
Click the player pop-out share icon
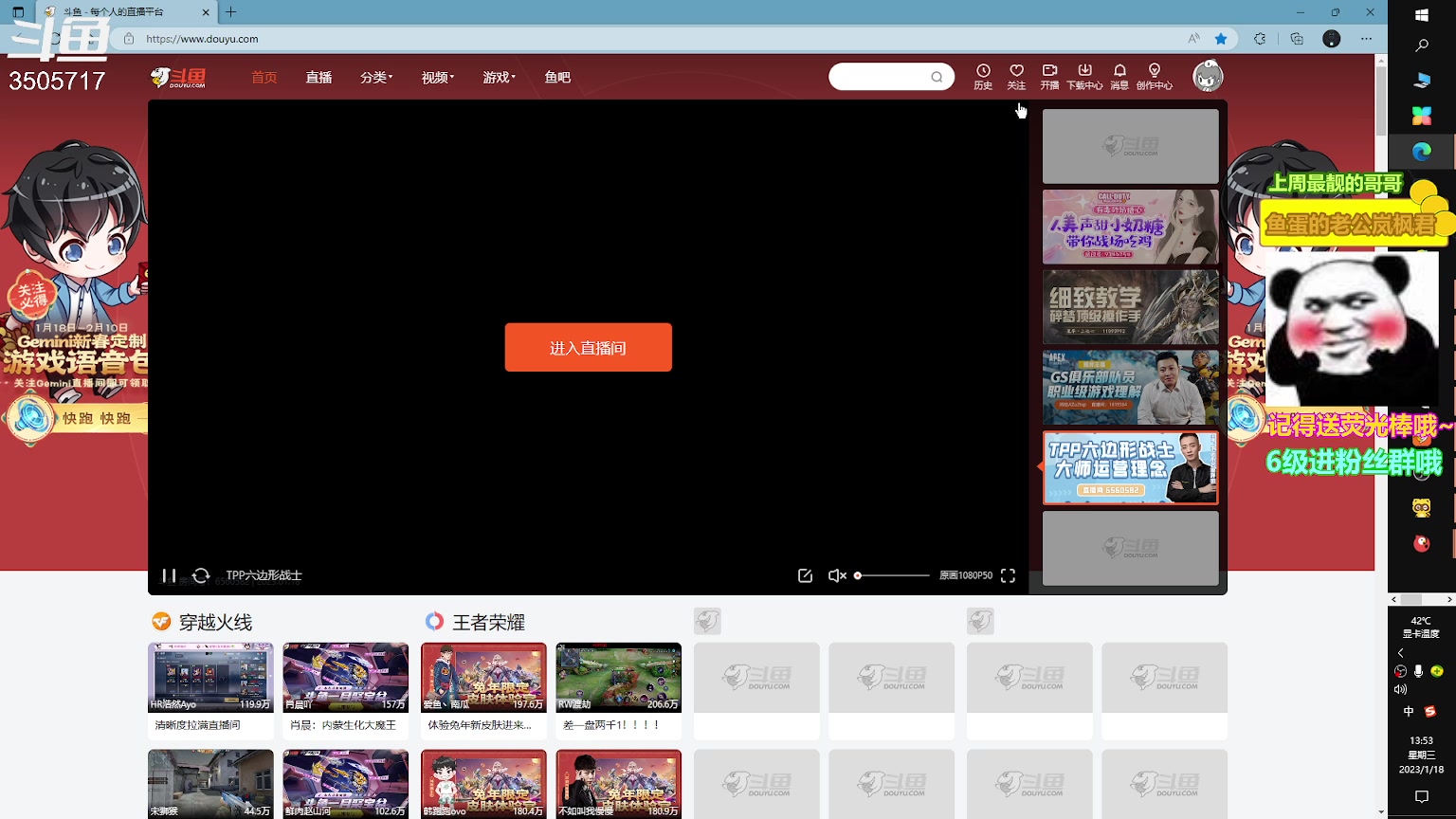pos(805,575)
